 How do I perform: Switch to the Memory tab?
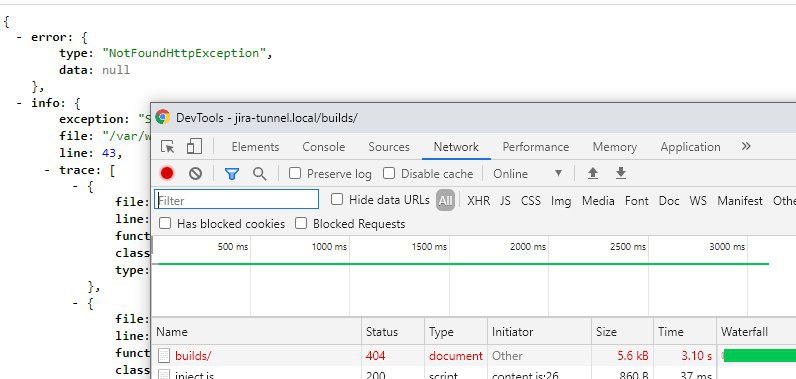614,147
